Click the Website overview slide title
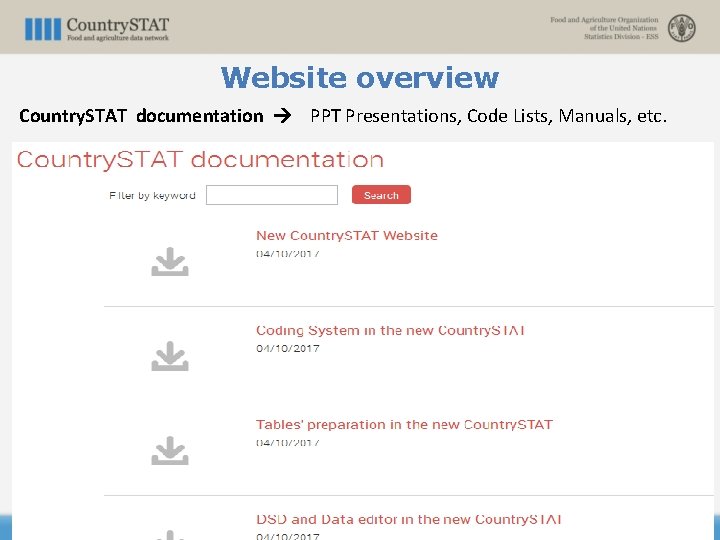720x540 pixels. [x=360, y=78]
